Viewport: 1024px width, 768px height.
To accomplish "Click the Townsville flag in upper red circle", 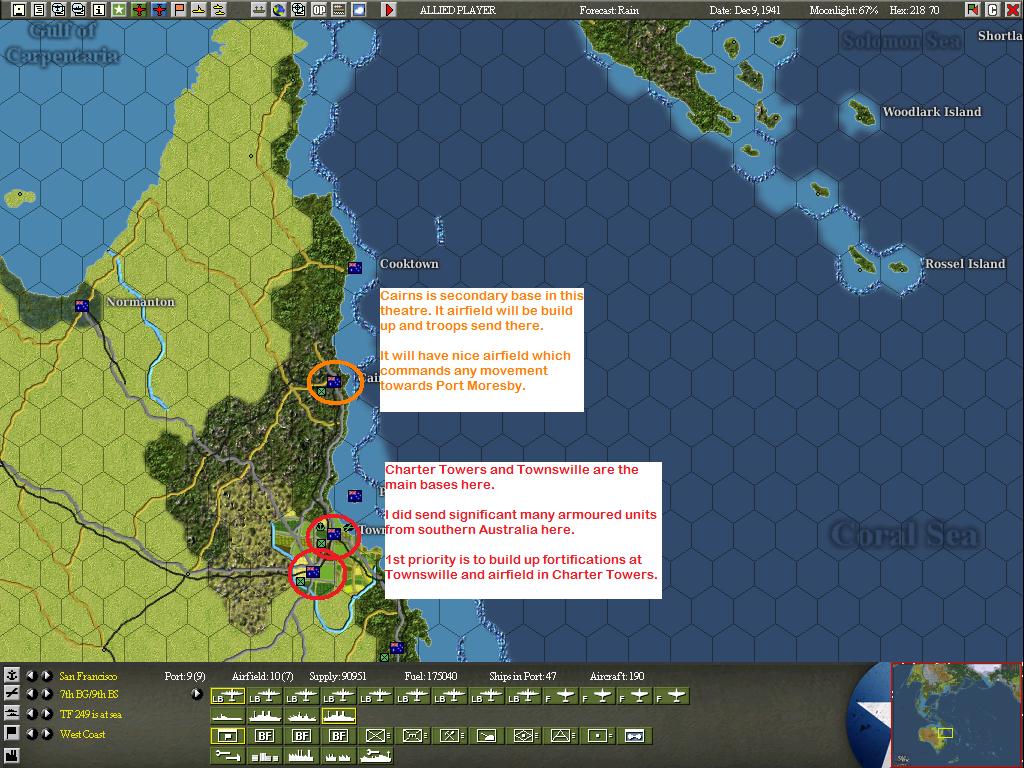I will click(334, 534).
